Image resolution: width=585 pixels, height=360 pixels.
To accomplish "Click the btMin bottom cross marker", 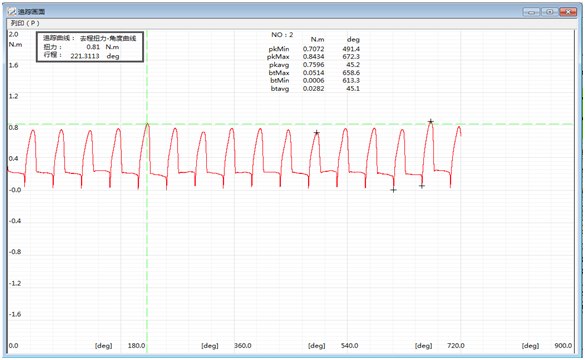I will pos(393,190).
